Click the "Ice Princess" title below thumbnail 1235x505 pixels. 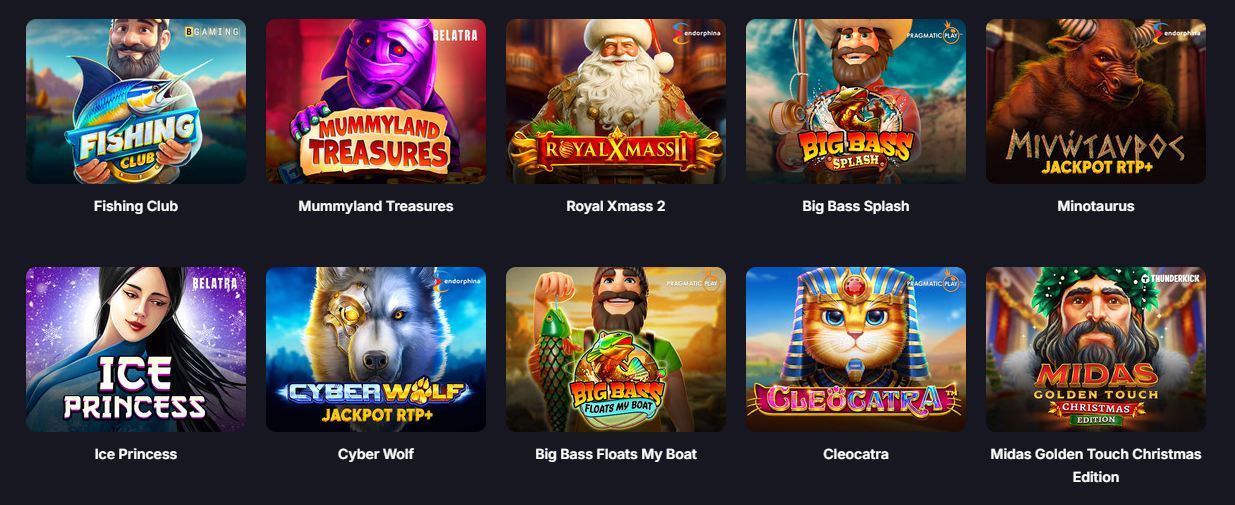point(136,454)
